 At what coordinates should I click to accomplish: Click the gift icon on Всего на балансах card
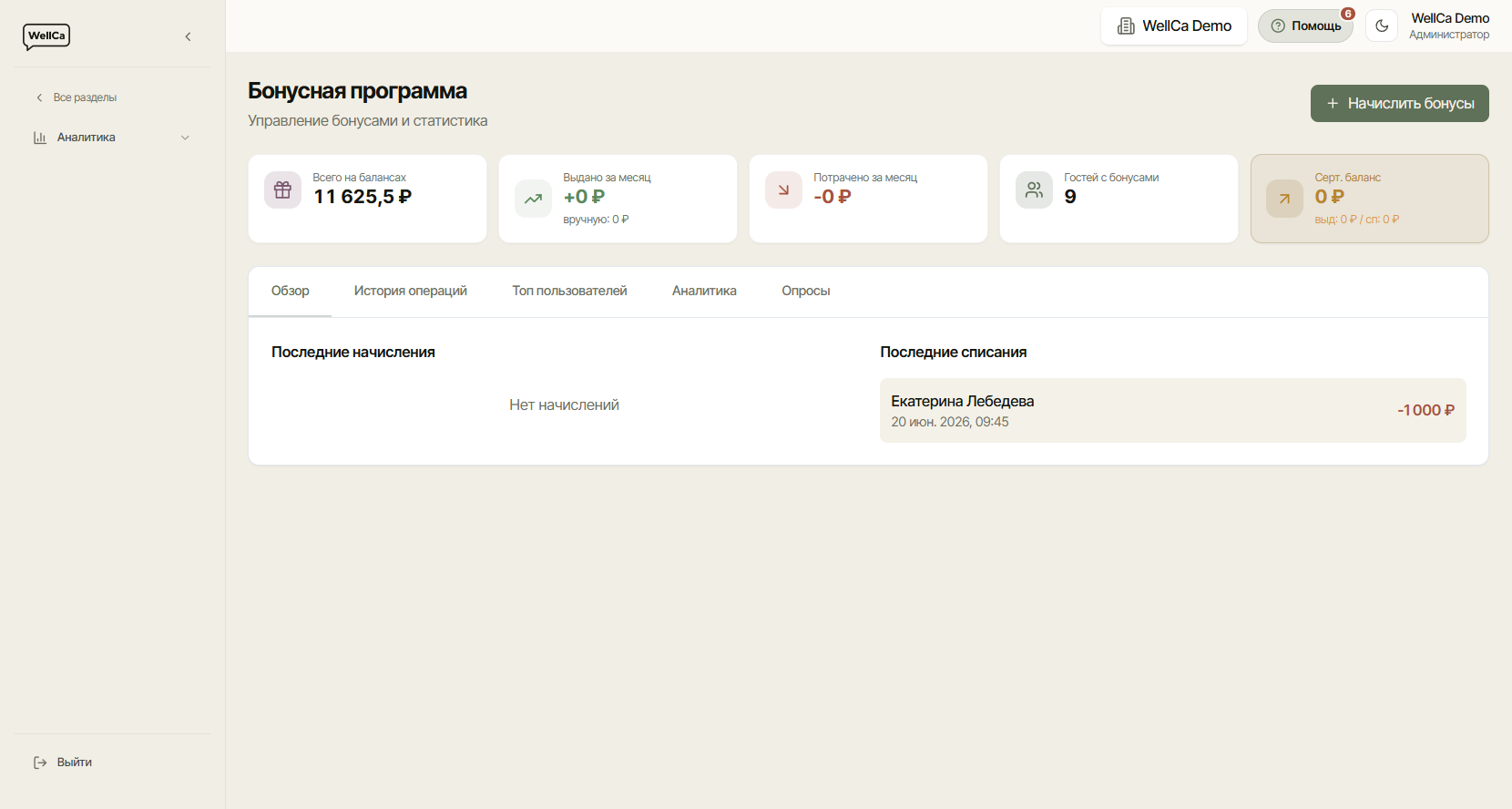[283, 189]
